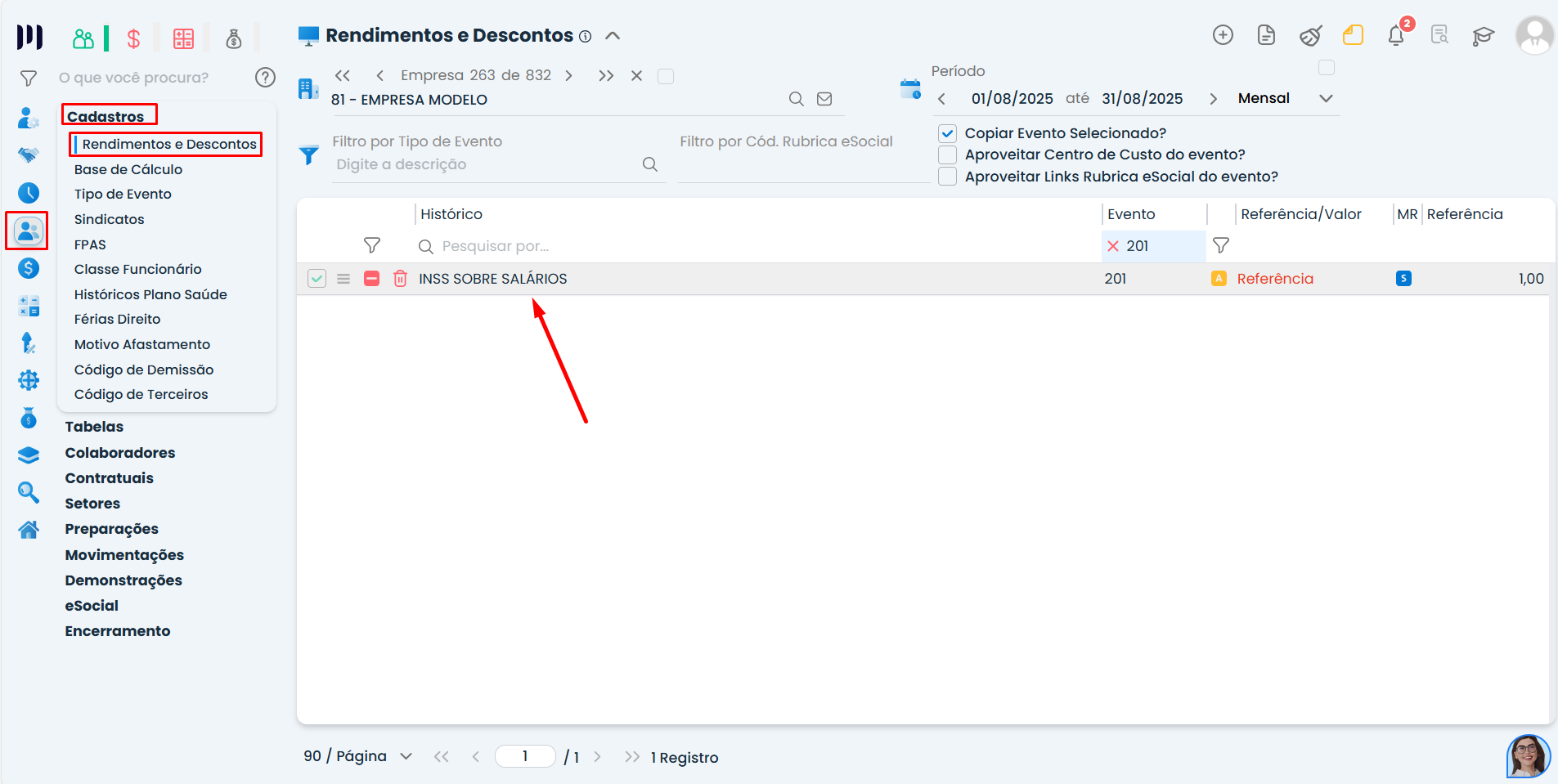
Task: Click the blue dollar coin sidebar icon
Action: click(29, 268)
